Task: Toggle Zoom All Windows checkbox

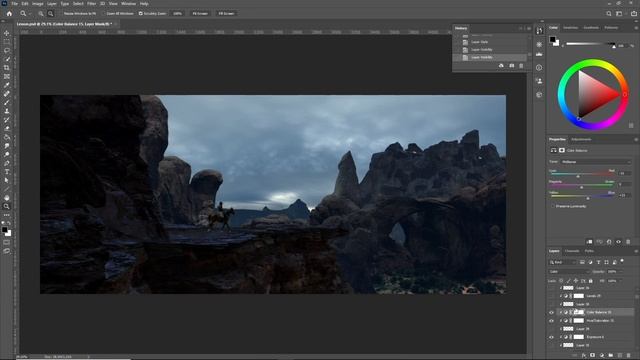Action: click(104, 13)
